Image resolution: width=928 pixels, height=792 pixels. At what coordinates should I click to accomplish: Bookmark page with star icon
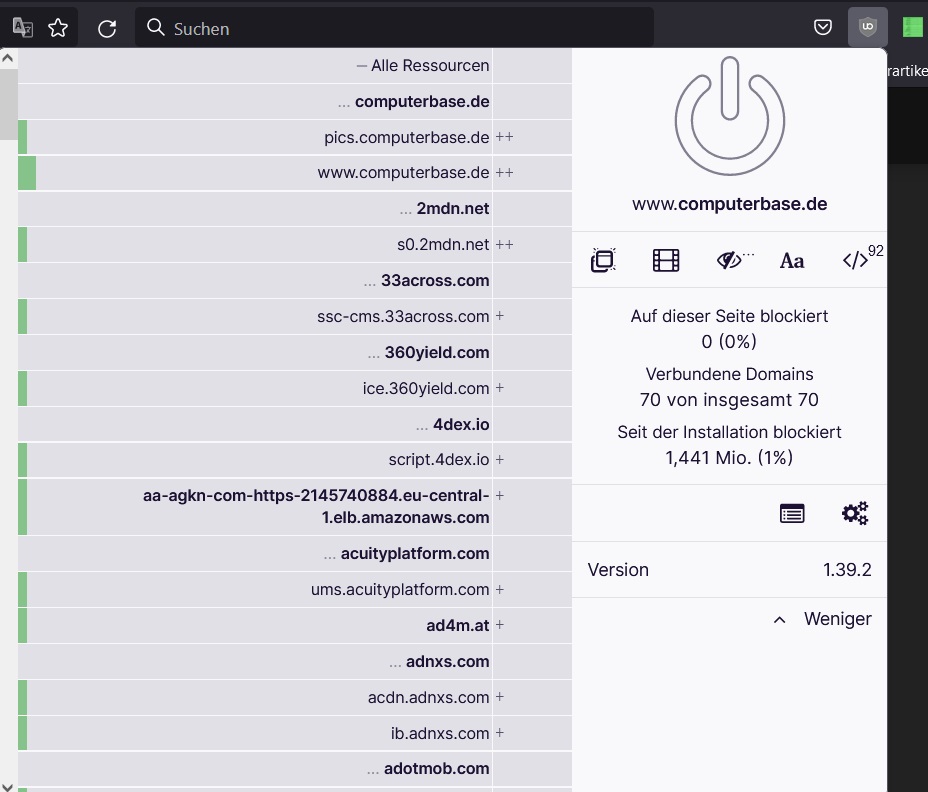point(58,28)
